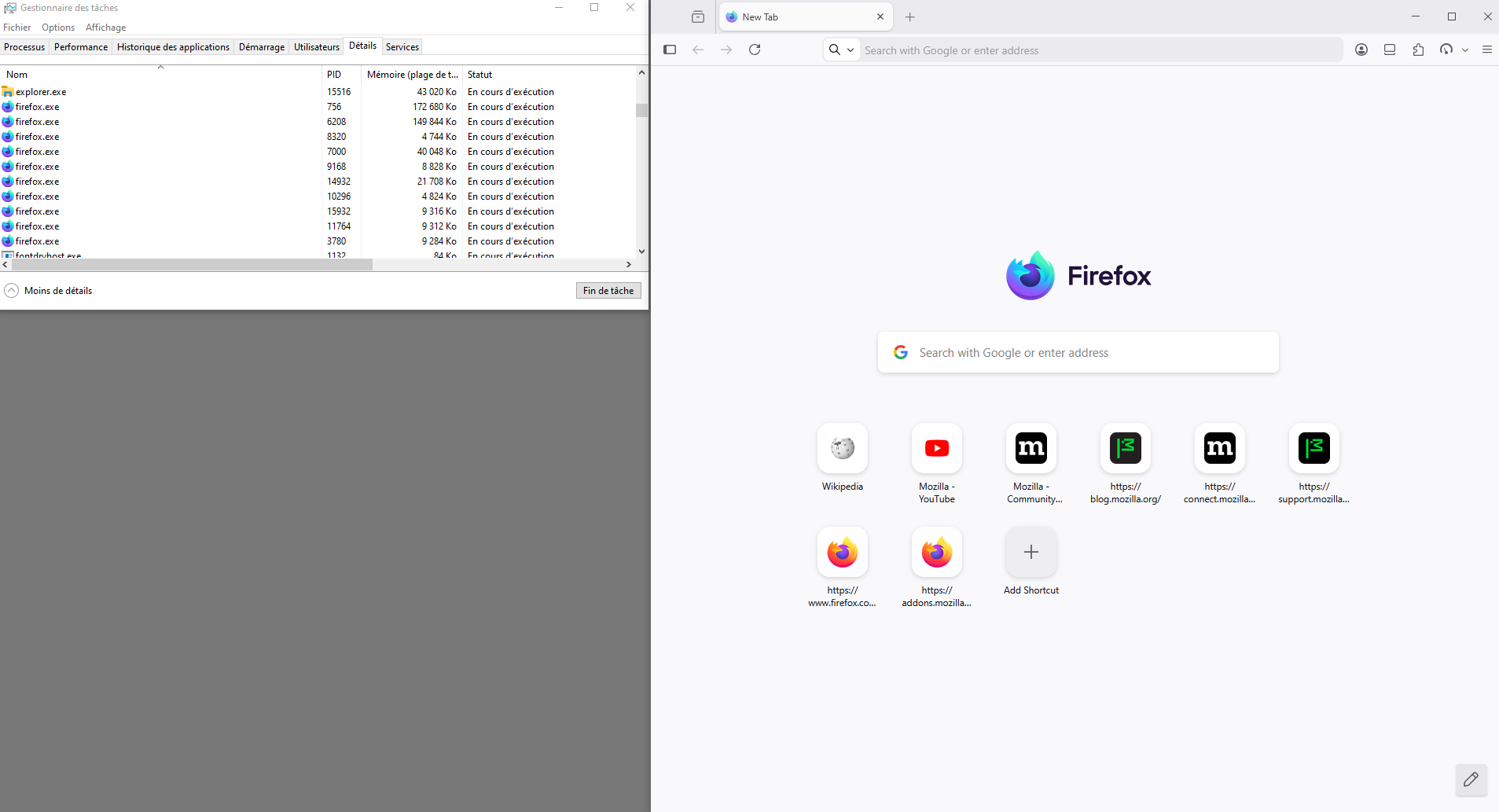This screenshot has height=812, width=1499.
Task: Select the firefox.exe row with PID 7000
Action: tap(318, 152)
